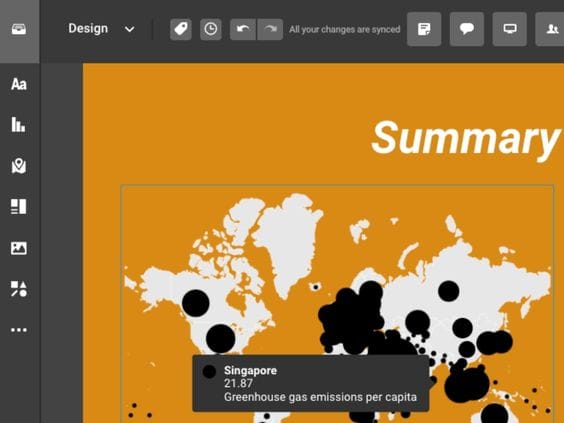
Task: Redo the last undone change
Action: [270, 29]
